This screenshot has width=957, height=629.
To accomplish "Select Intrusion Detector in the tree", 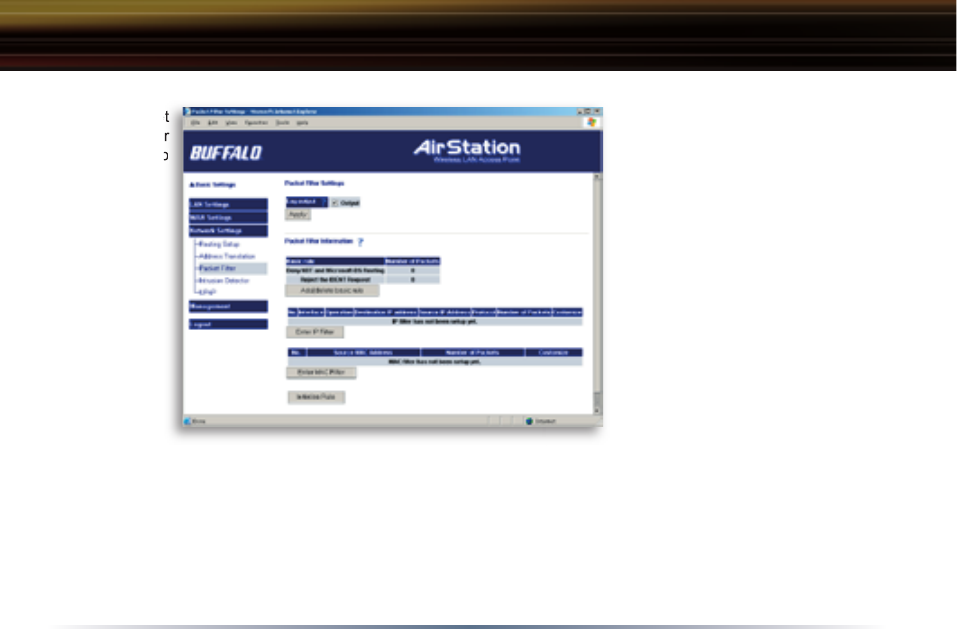I will click(224, 281).
